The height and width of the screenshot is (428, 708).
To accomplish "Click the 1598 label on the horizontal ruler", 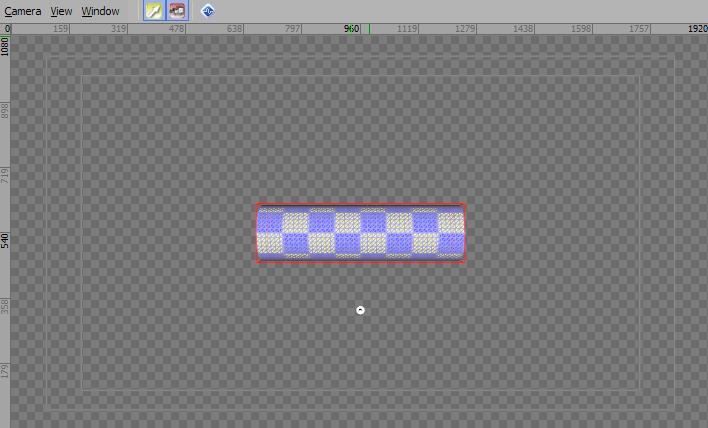I will (581, 29).
